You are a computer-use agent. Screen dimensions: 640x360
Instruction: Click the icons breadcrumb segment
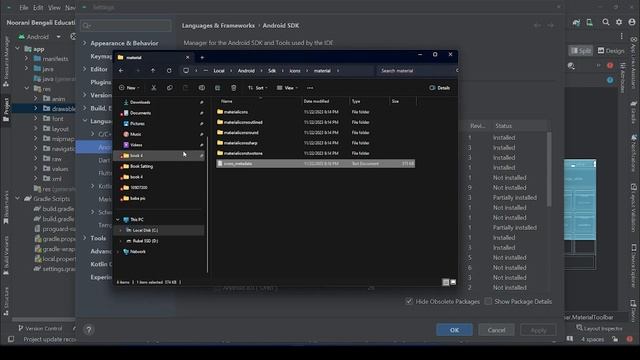click(295, 71)
